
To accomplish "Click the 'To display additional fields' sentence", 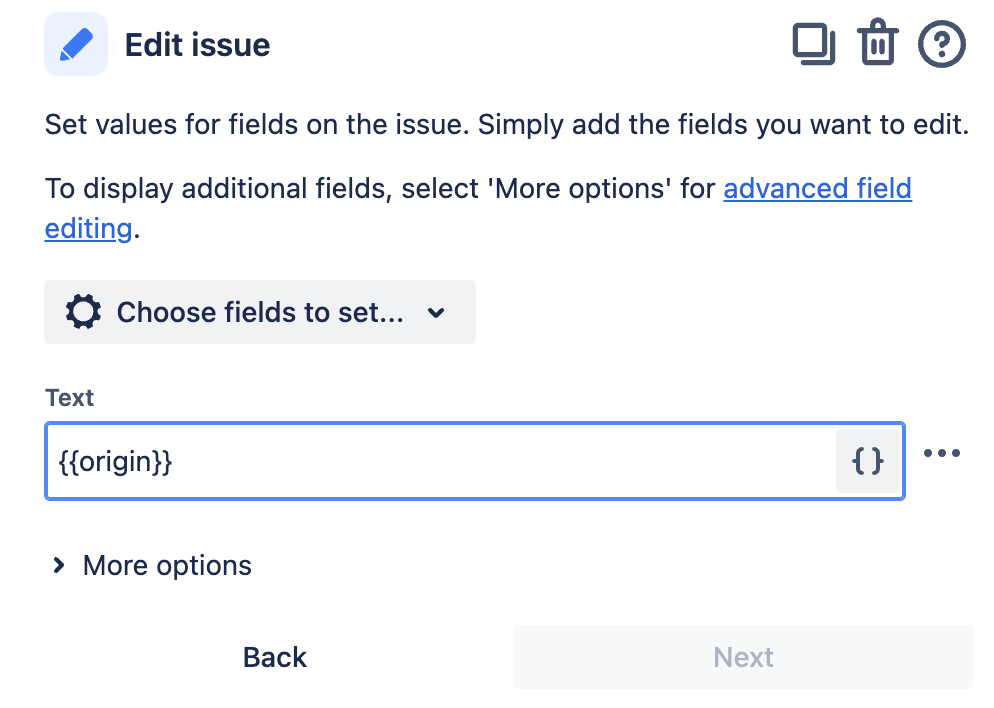I will pyautogui.click(x=380, y=188).
